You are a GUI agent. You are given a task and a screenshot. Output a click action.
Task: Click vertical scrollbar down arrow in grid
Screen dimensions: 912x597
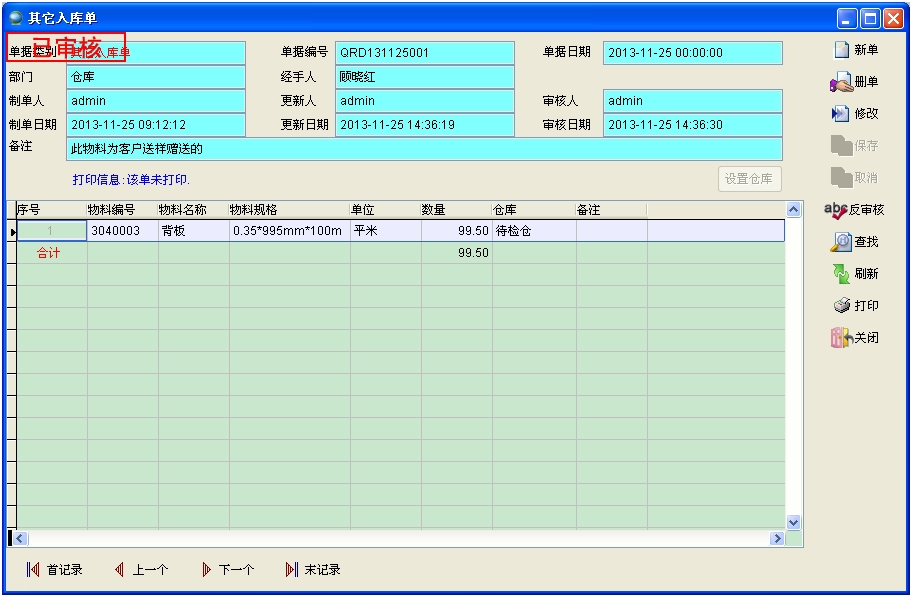coord(794,522)
